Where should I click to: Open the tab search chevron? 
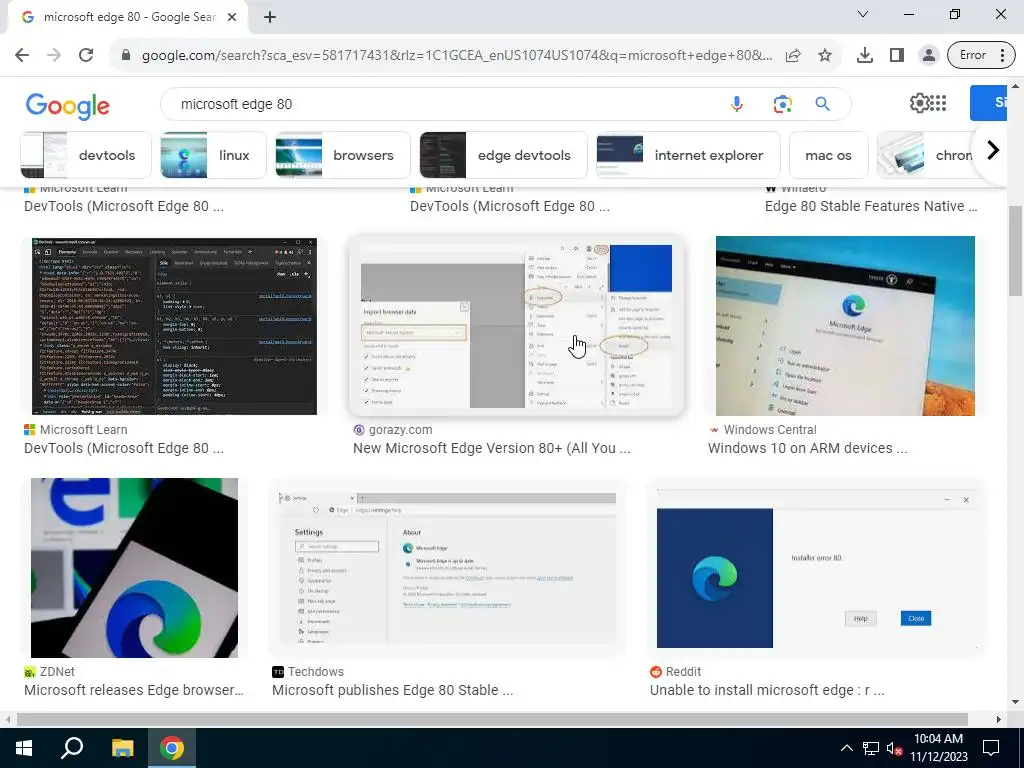coord(863,14)
